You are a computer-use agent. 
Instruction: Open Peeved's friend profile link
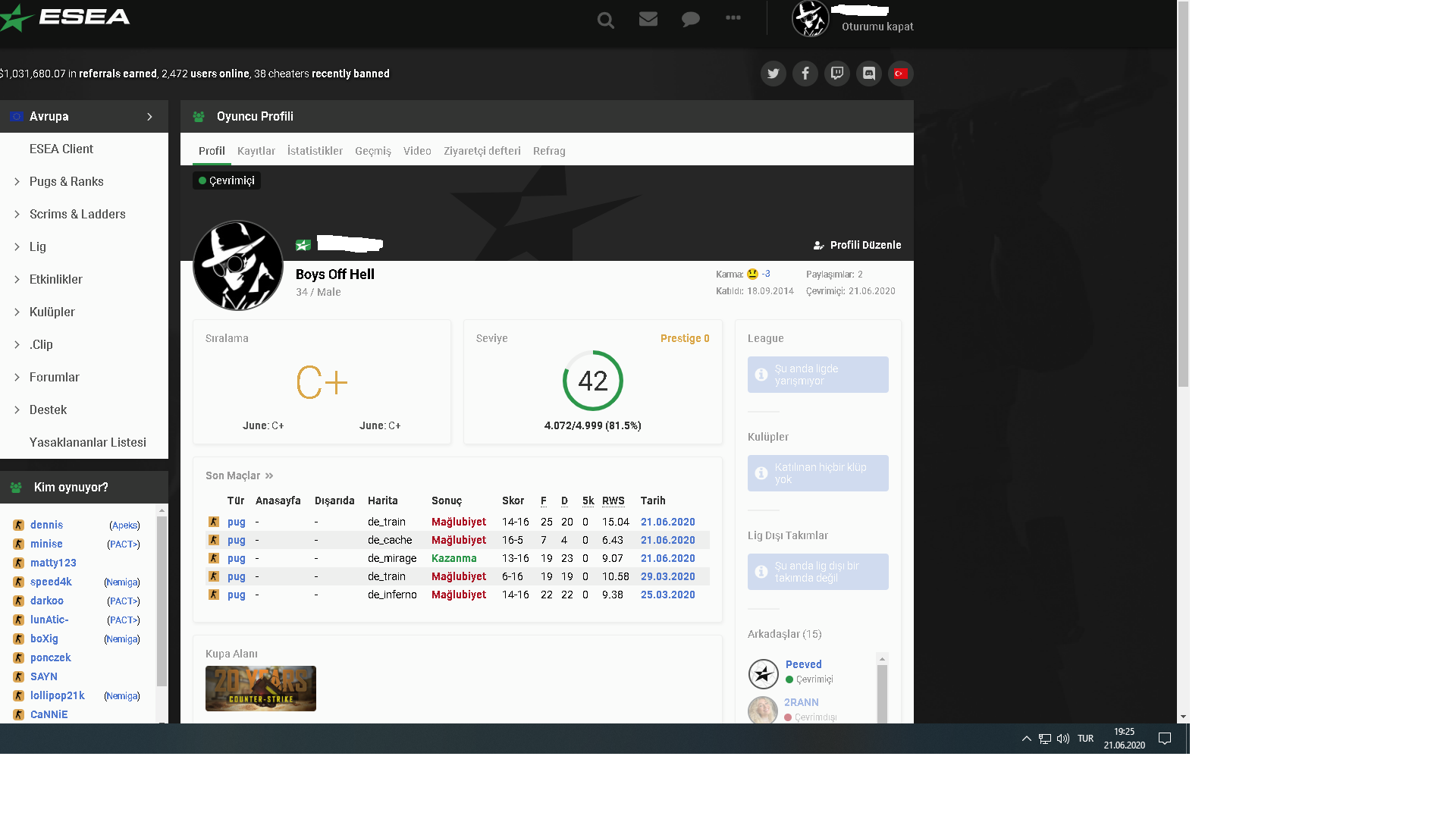click(804, 664)
